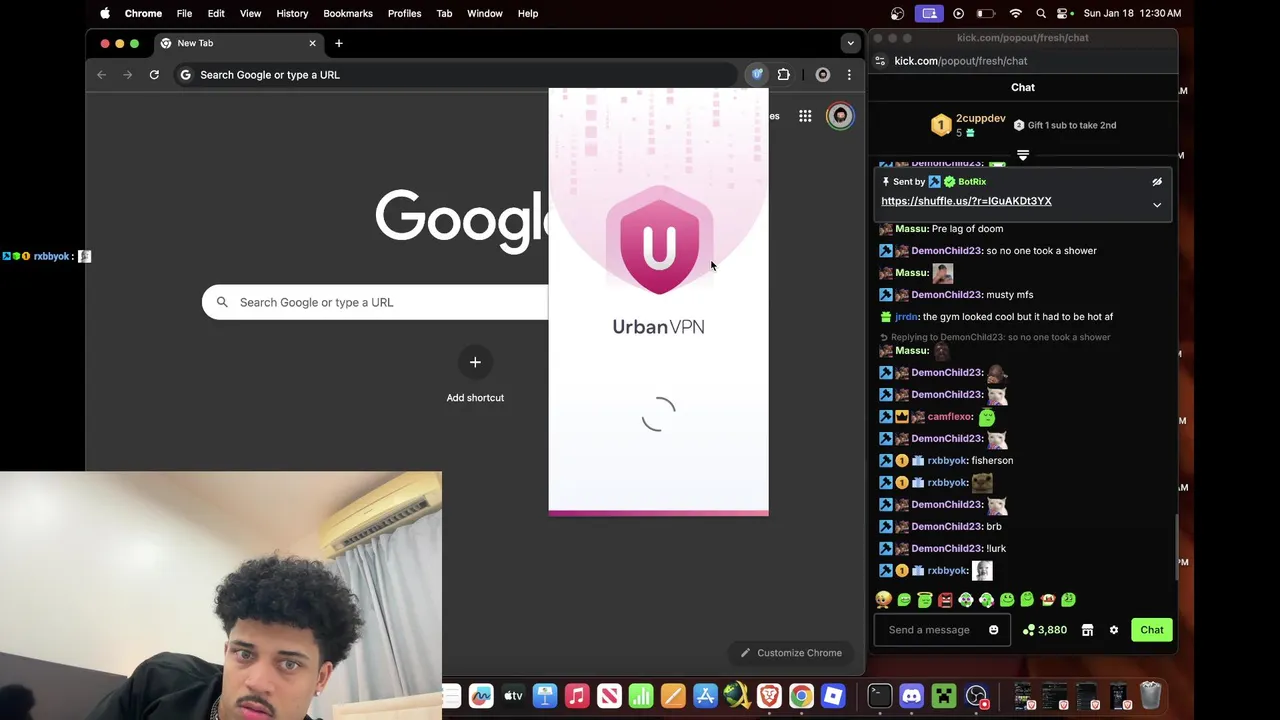Open the Google apps grid

805,116
